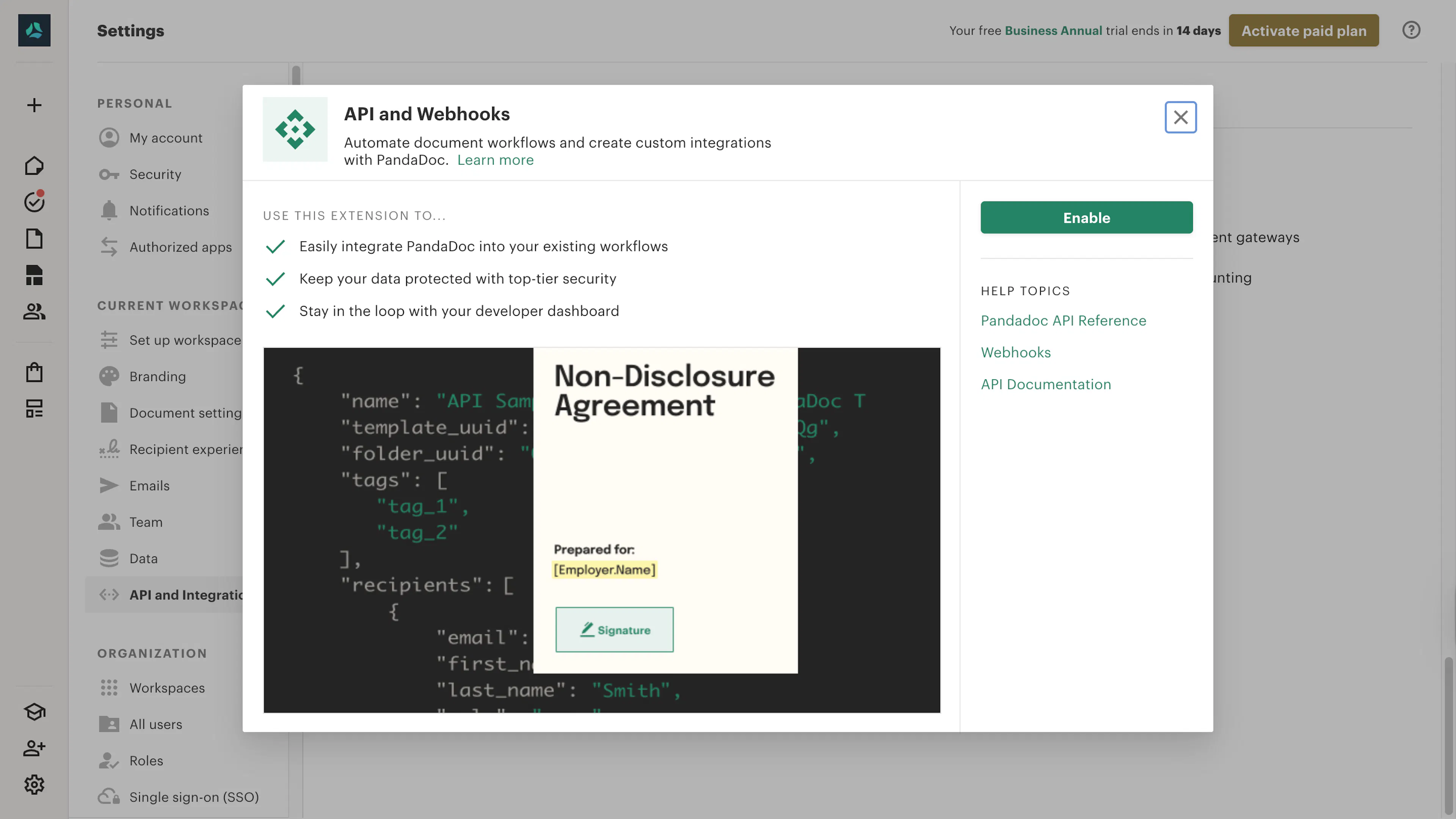This screenshot has width=1456, height=819.
Task: Open the Webhooks help topic link
Action: point(1016,352)
